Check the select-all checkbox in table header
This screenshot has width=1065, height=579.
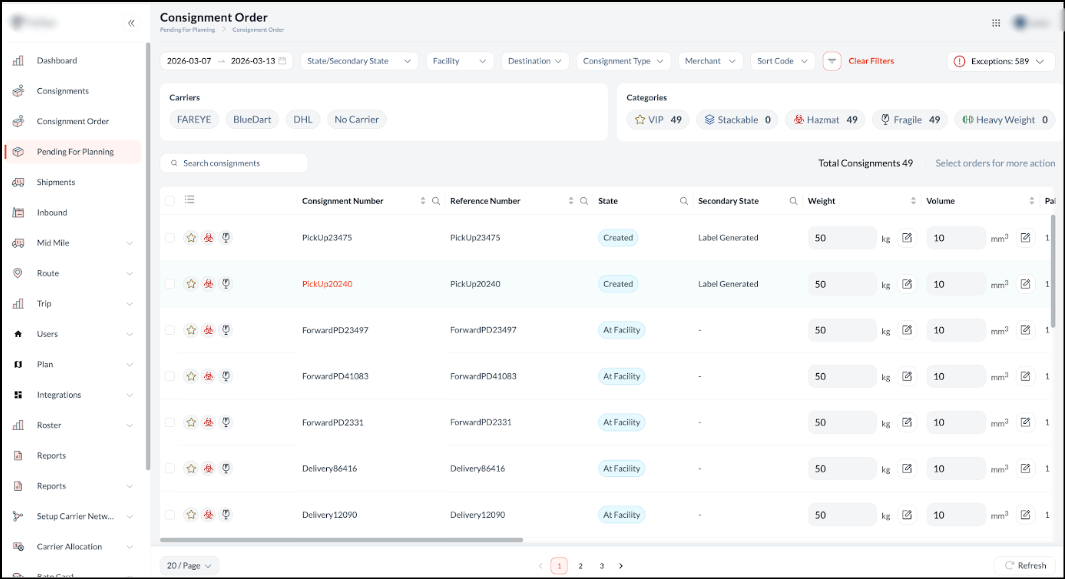[170, 201]
